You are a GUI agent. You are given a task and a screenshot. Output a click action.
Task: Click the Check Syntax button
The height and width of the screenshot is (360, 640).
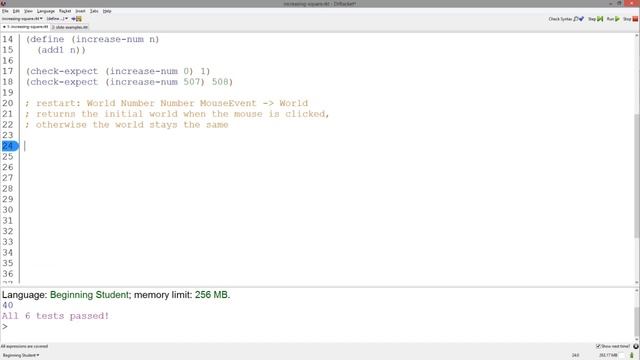point(566,19)
